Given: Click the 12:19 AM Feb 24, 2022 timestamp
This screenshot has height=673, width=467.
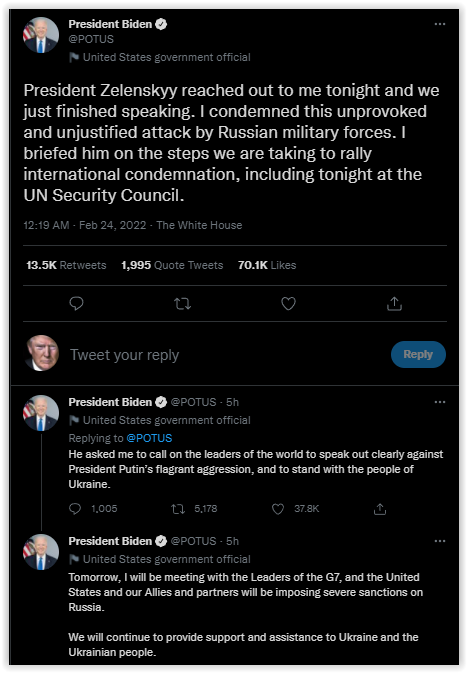Looking at the screenshot, I should (85, 225).
